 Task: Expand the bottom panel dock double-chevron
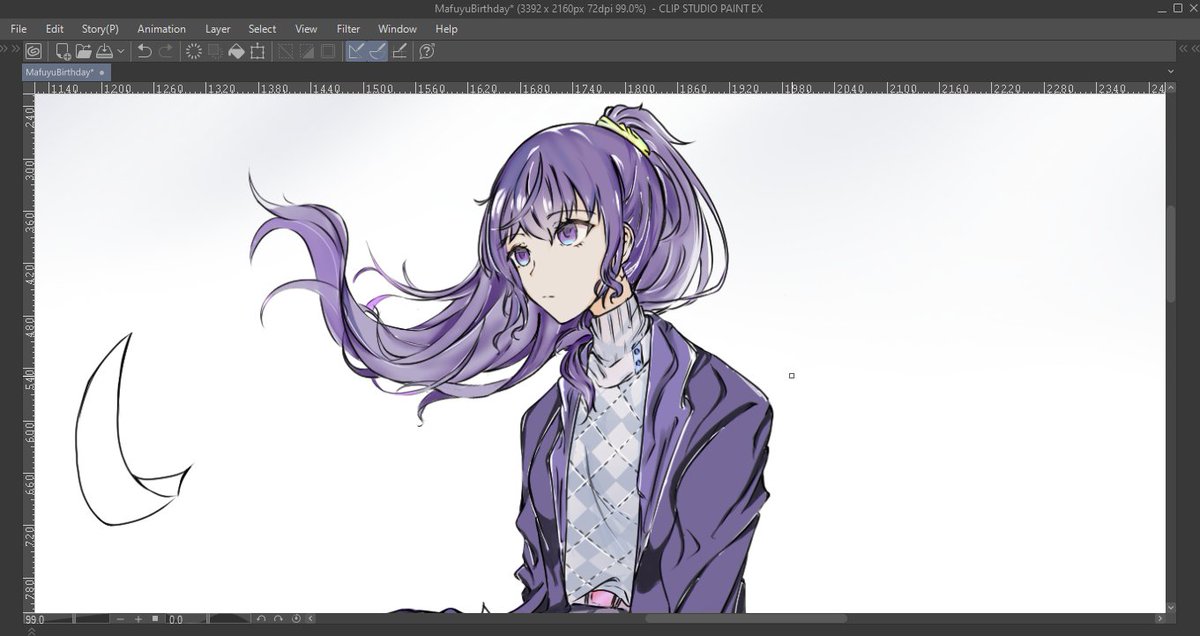coord(32,631)
